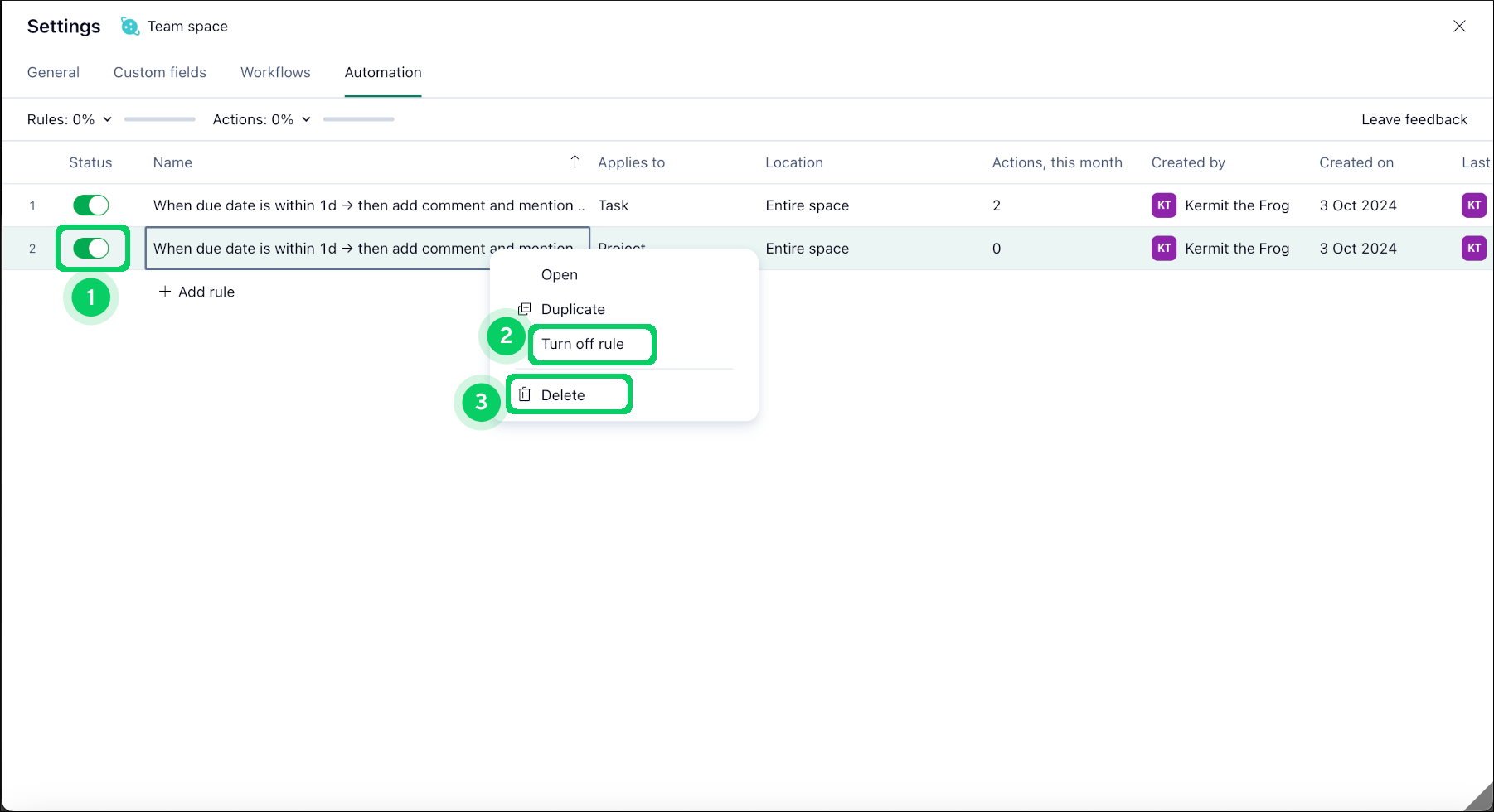This screenshot has width=1494, height=812.
Task: Click the Duplicate icon in context menu
Action: (525, 309)
